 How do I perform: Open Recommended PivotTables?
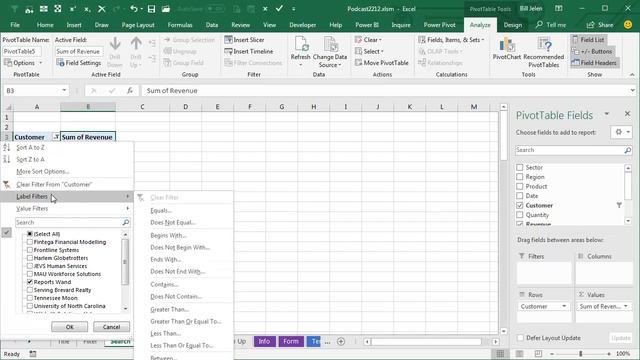[544, 52]
